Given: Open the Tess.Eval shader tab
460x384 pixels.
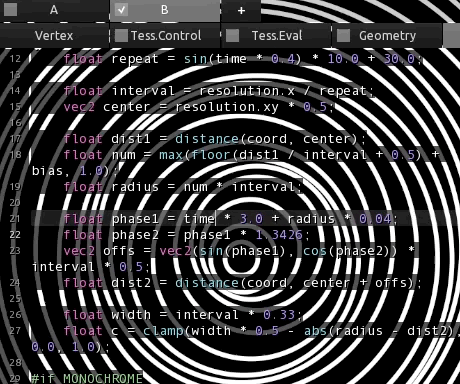Looking at the screenshot, I should (277, 35).
